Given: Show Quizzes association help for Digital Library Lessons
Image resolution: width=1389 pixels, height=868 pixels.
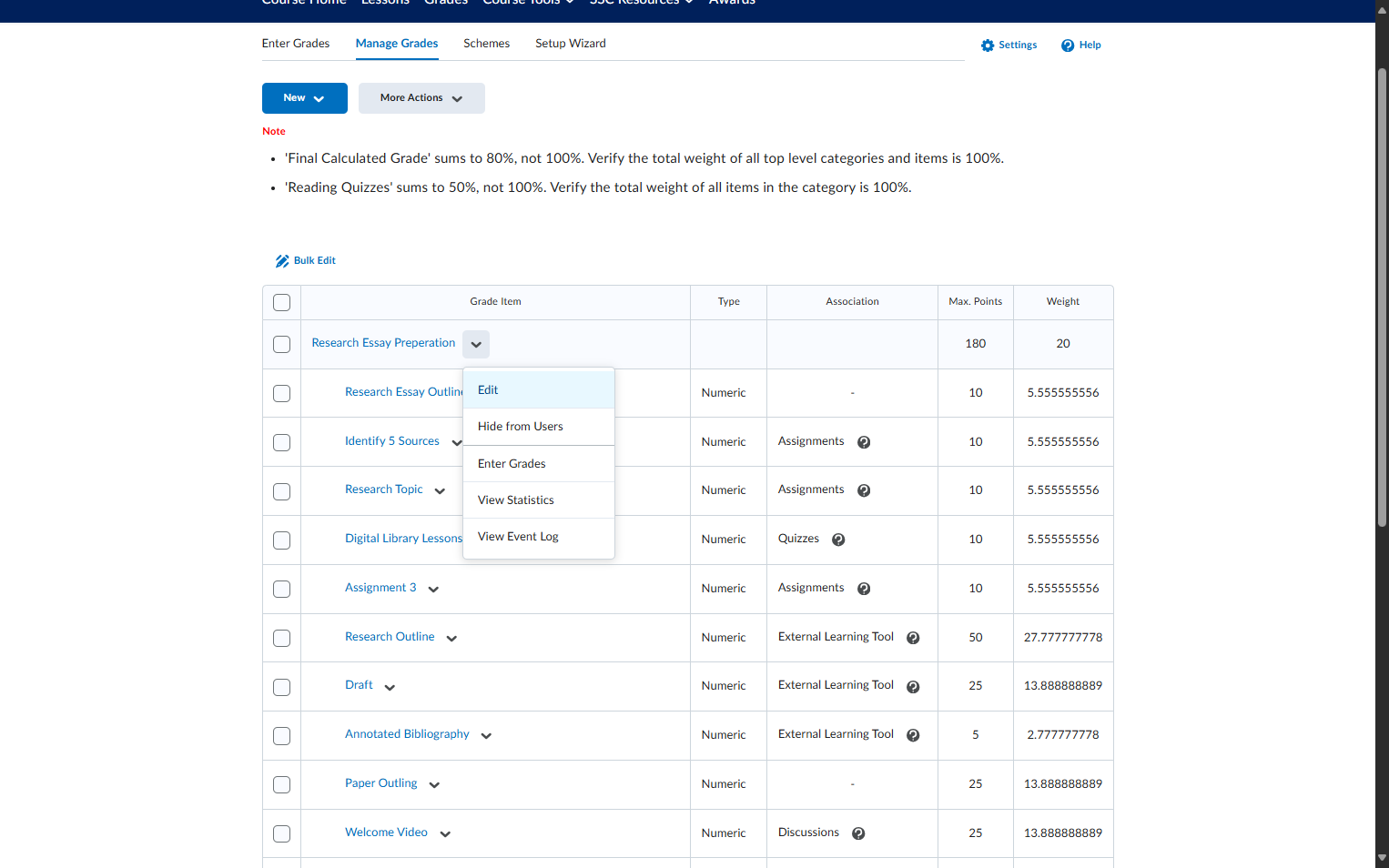Looking at the screenshot, I should (838, 540).
